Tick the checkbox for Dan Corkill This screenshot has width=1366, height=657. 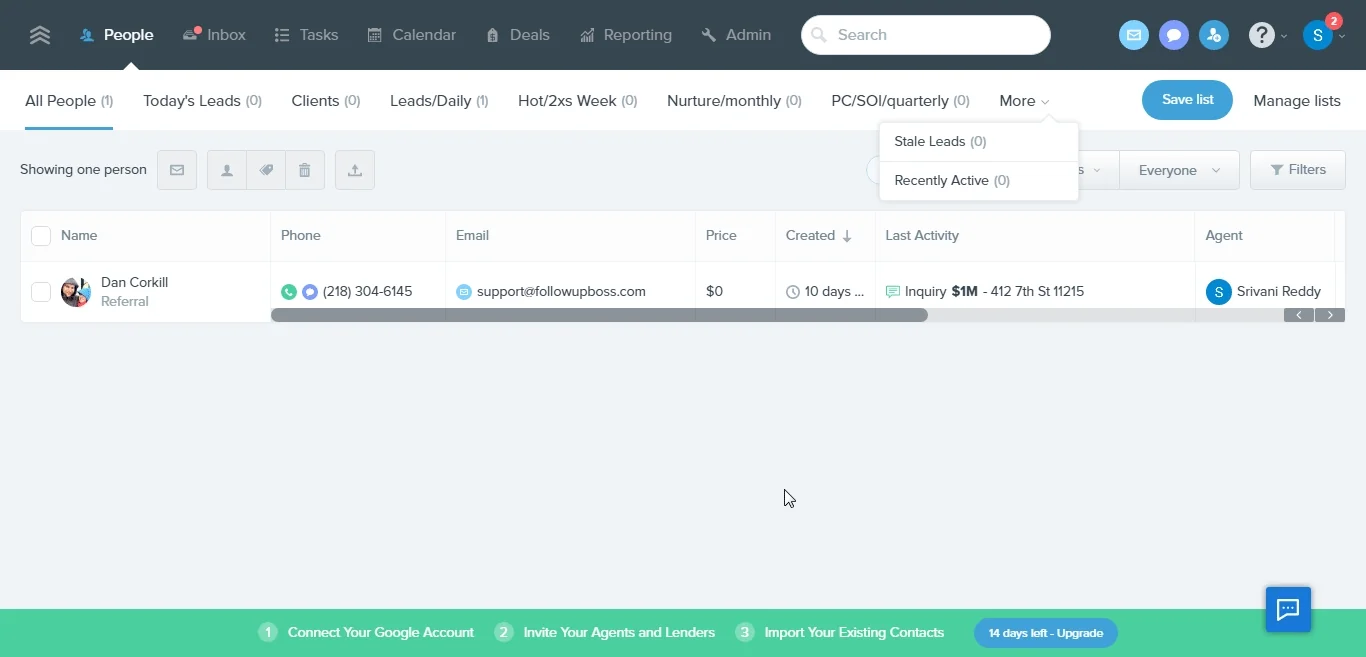41,292
